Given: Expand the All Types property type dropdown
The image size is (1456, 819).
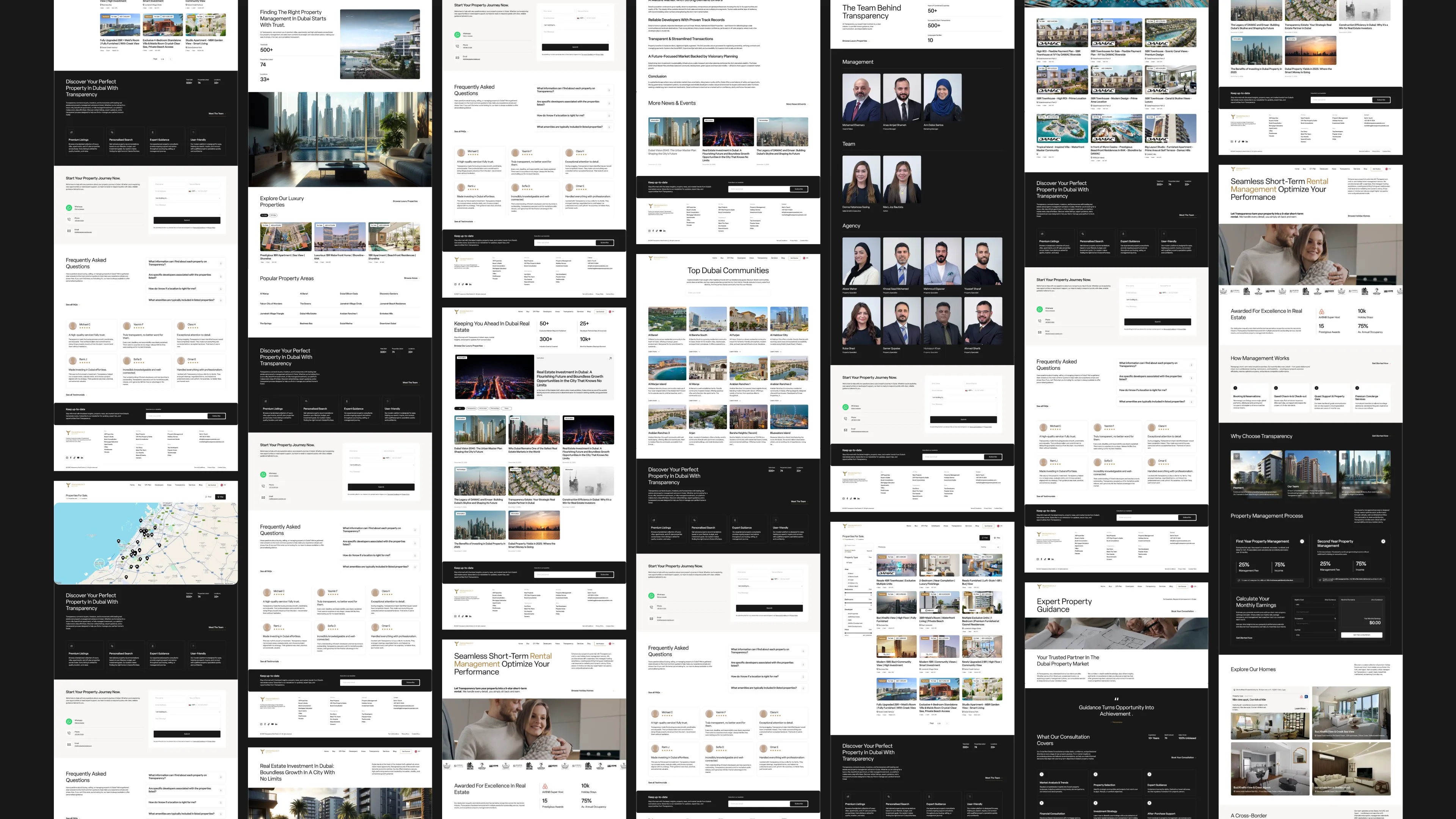Looking at the screenshot, I should click(858, 563).
